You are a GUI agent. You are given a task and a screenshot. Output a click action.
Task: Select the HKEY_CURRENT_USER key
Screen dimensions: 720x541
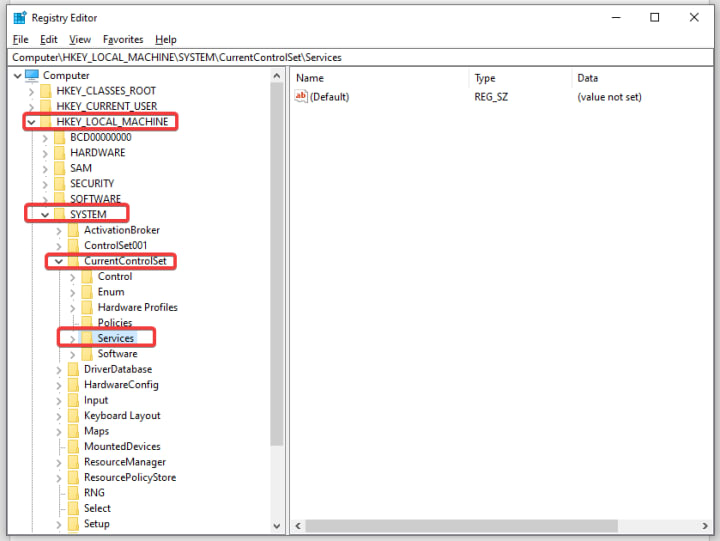coord(107,106)
